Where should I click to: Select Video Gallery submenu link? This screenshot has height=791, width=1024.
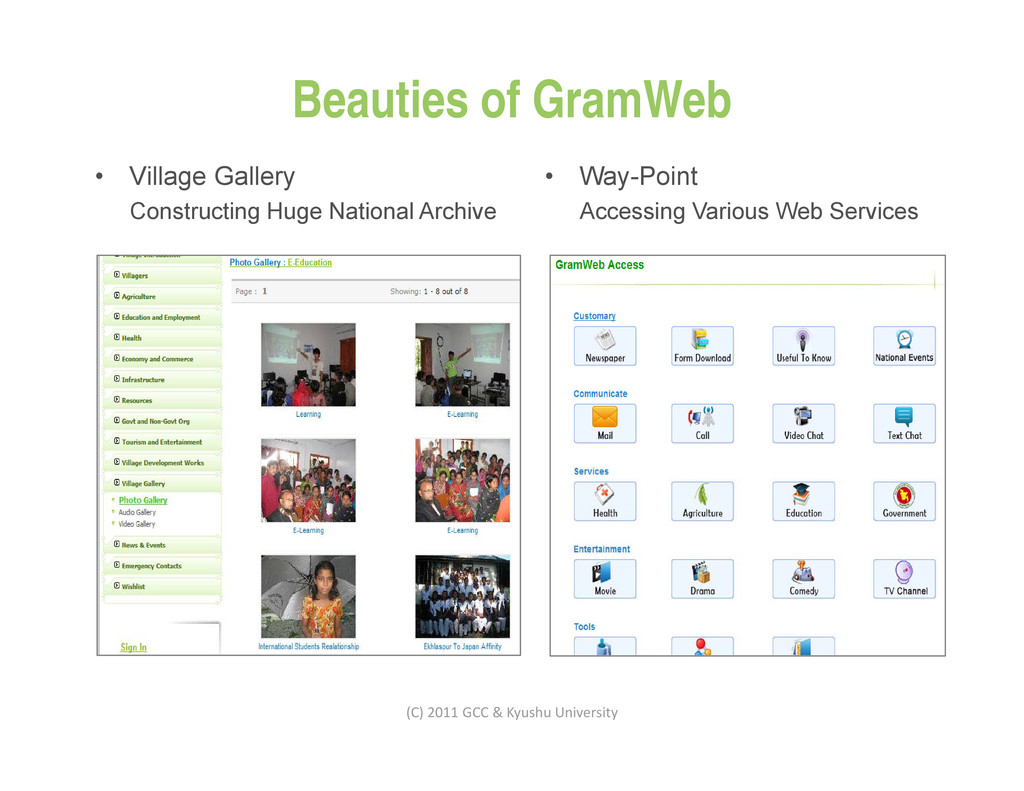pyautogui.click(x=136, y=524)
